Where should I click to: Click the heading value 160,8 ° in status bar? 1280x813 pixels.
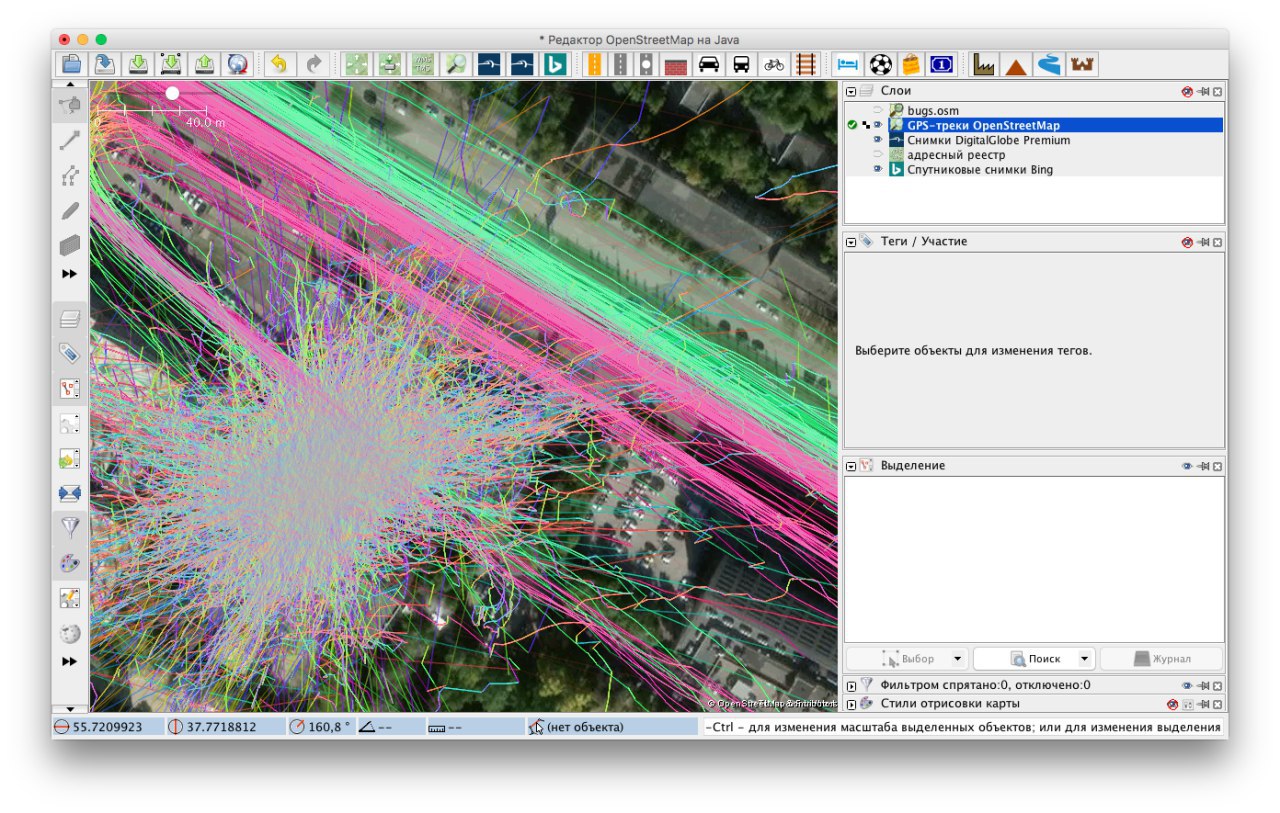coord(329,727)
